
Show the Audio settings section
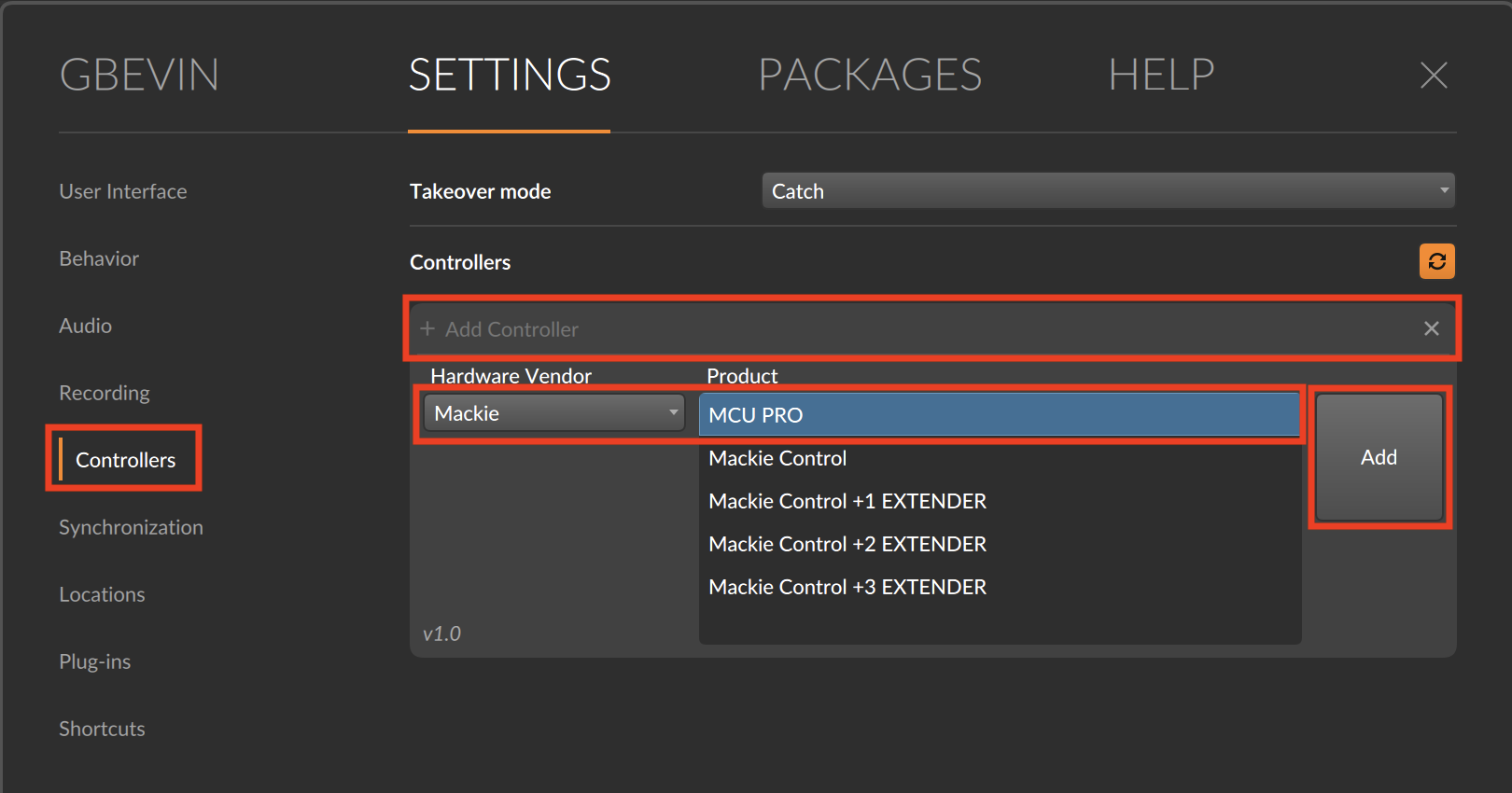point(86,326)
